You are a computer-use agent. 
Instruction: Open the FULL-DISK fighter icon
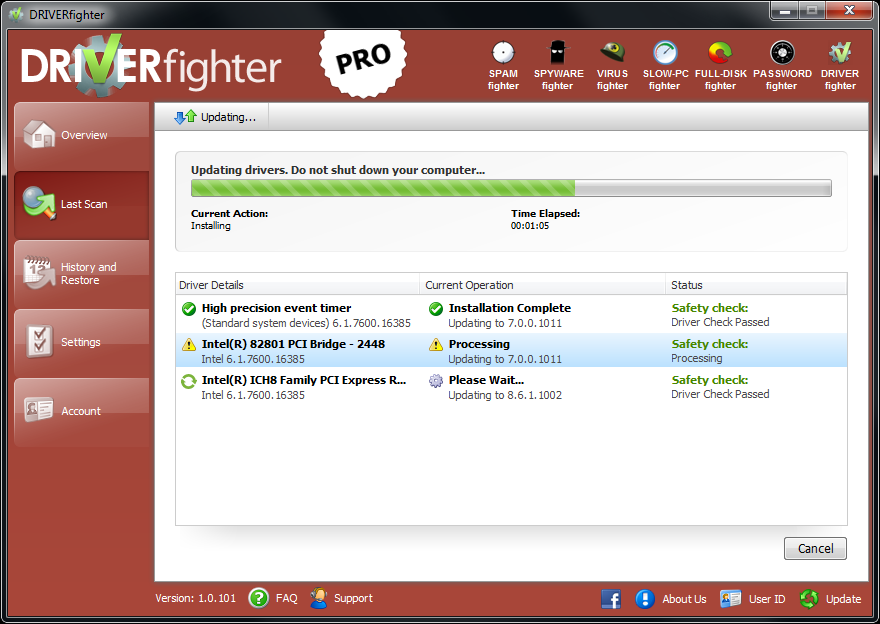coord(719,54)
